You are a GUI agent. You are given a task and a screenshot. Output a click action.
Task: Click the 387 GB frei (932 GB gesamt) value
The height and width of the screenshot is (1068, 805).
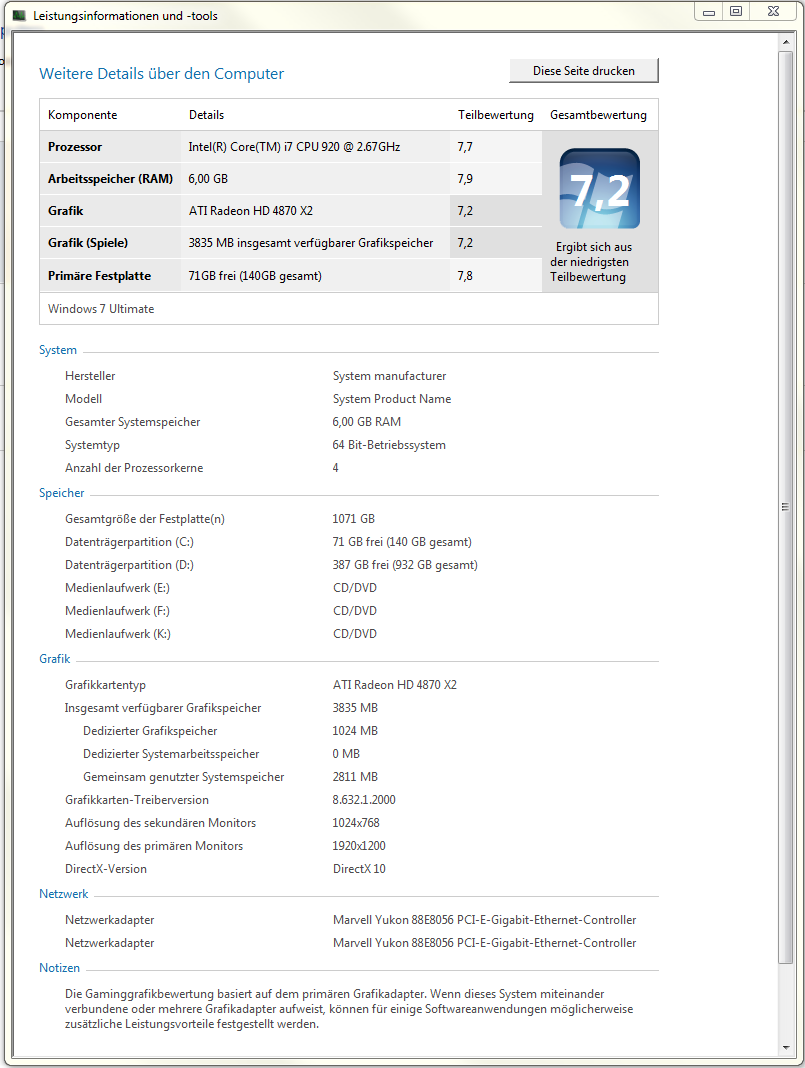click(x=405, y=565)
